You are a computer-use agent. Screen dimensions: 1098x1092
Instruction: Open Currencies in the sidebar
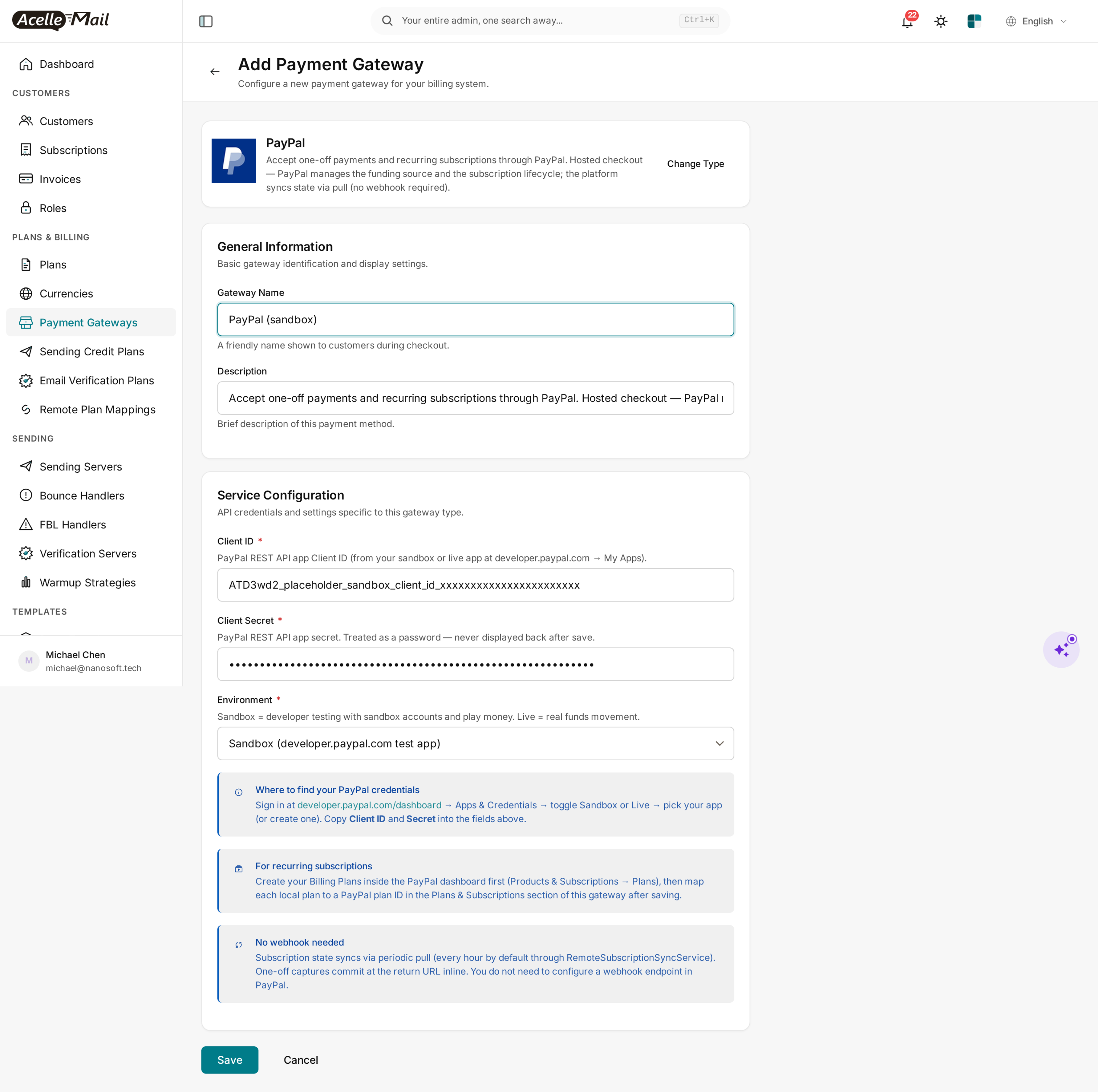click(x=91, y=294)
